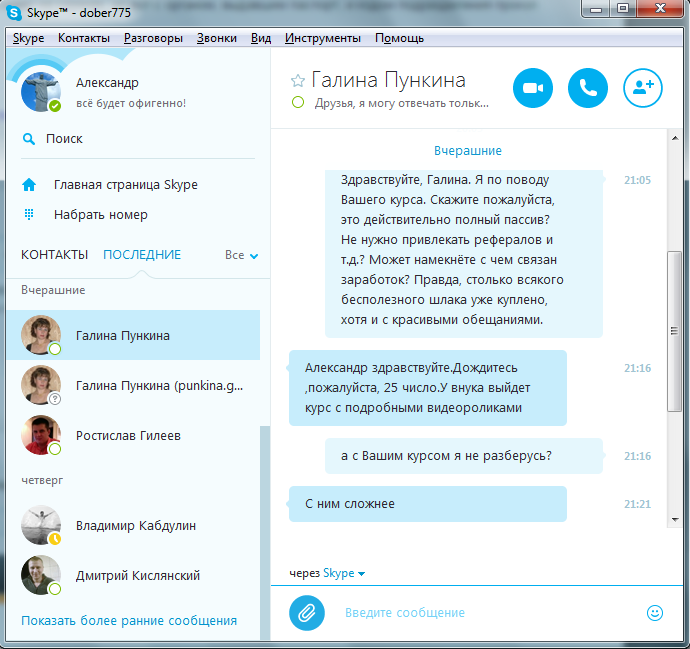Switch to the ПОСЛЕДНИЕ tab
Viewport: 690px width, 649px height.
point(142,255)
